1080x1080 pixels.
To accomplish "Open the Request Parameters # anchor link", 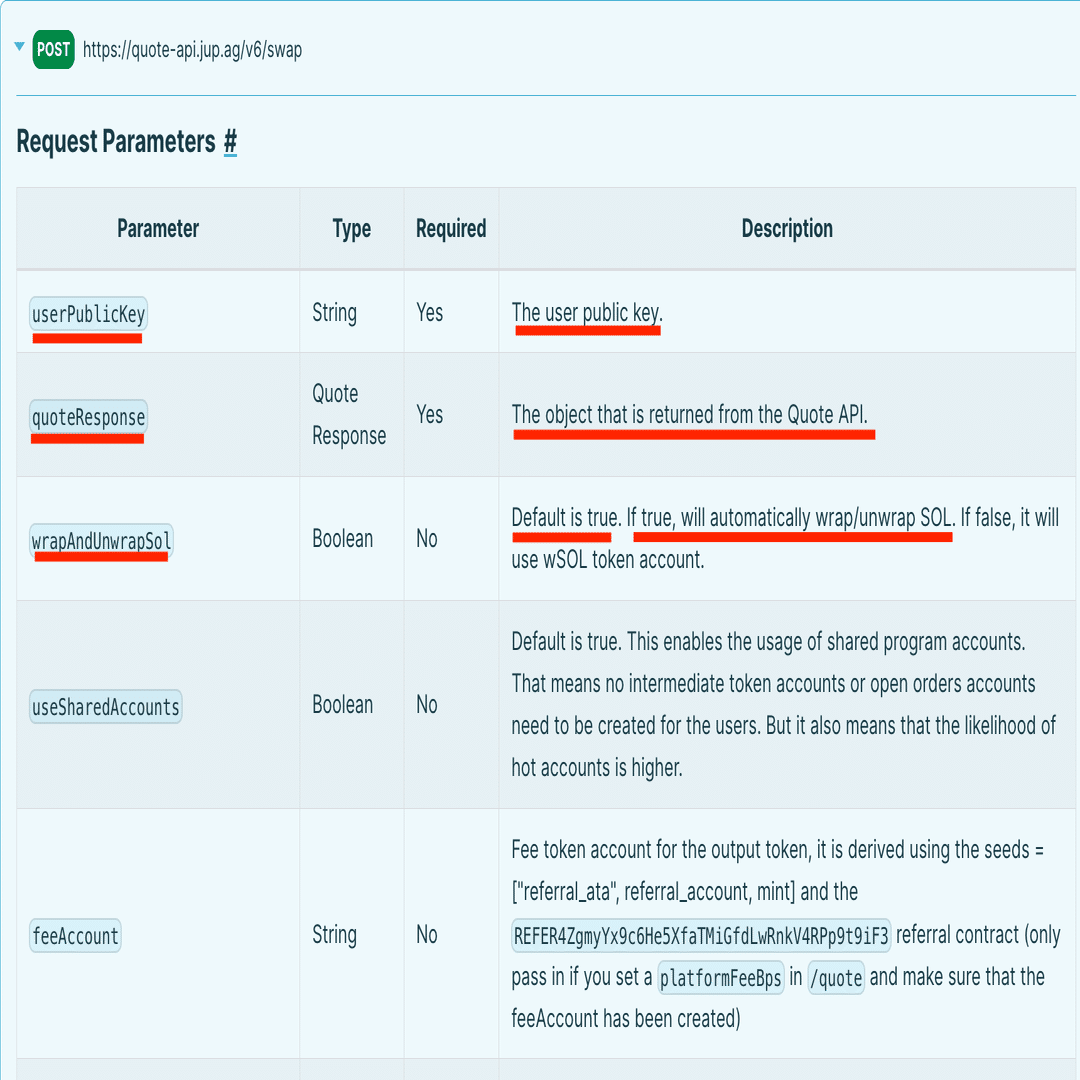I will tap(230, 142).
